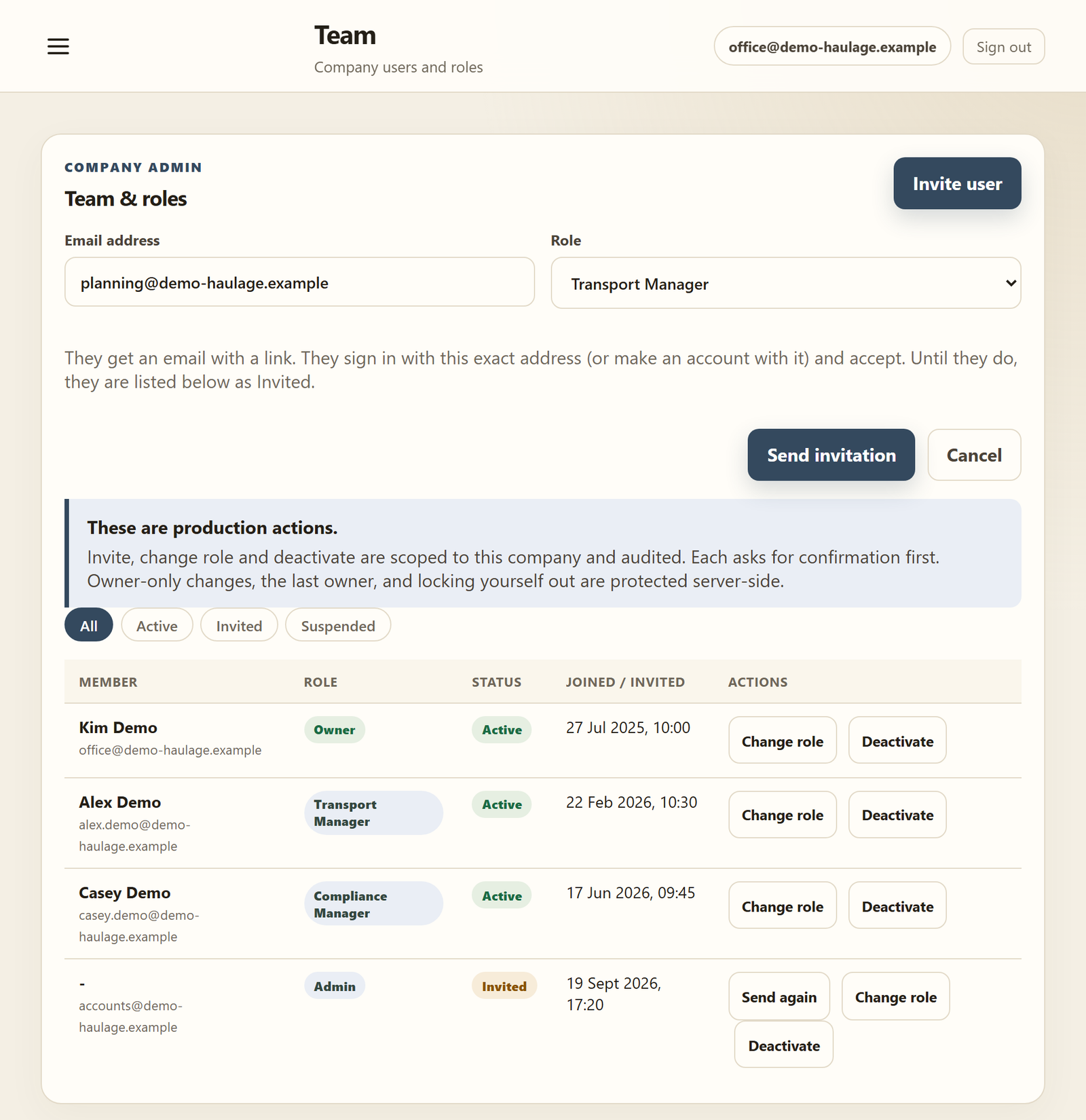Click the "These are production actions." notice title
The width and height of the screenshot is (1086, 1120).
pos(212,527)
